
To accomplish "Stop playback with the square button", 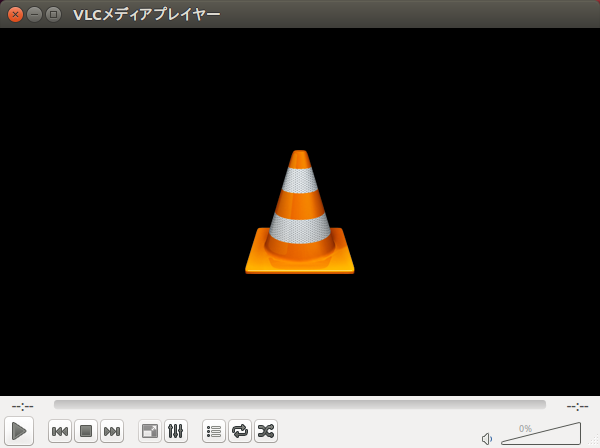I will click(86, 431).
